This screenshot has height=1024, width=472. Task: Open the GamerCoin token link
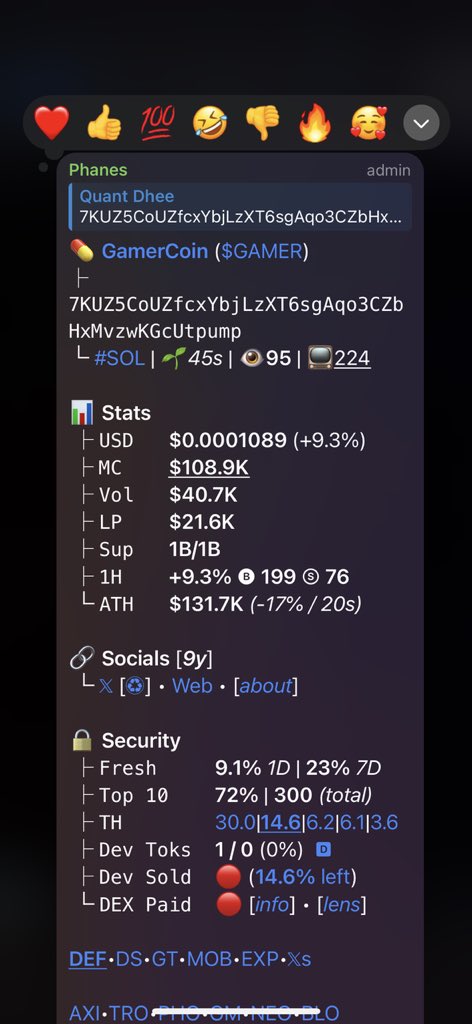point(155,251)
